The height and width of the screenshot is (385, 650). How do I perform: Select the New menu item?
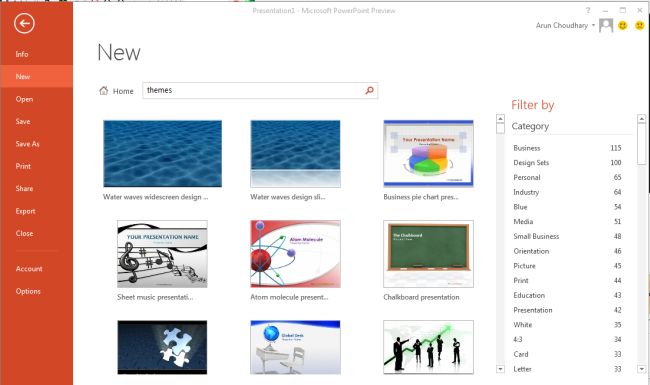[36, 77]
